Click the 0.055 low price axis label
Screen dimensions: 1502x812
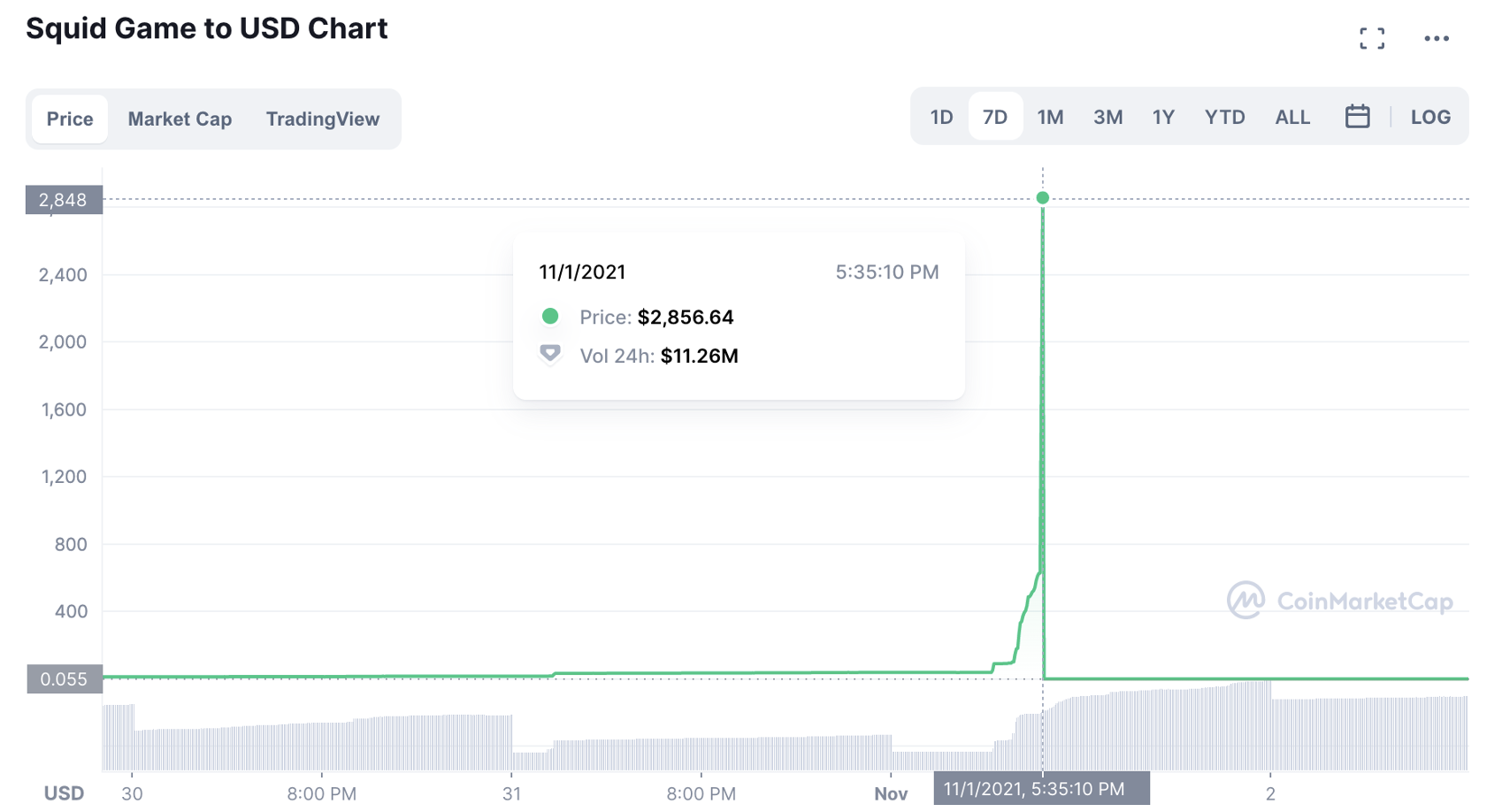(x=65, y=679)
